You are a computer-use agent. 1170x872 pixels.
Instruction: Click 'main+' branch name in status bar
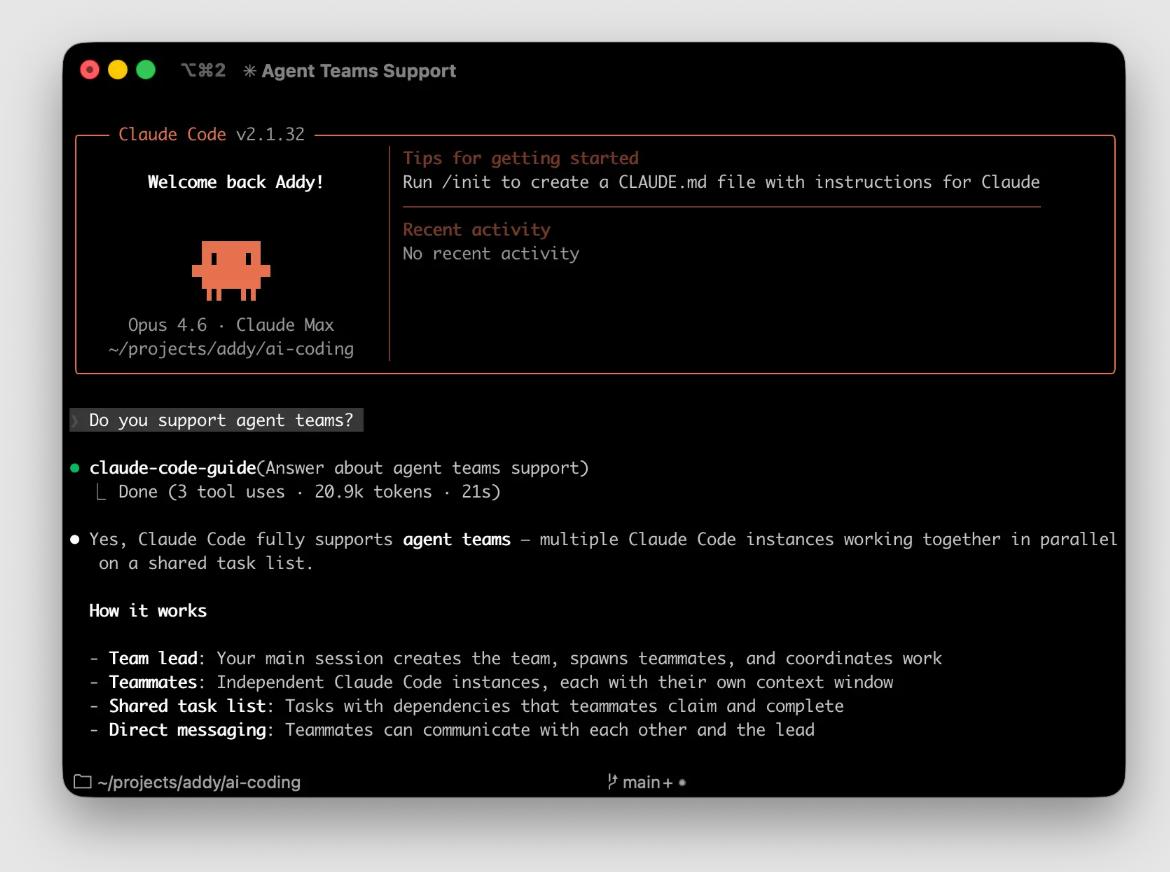tap(648, 782)
